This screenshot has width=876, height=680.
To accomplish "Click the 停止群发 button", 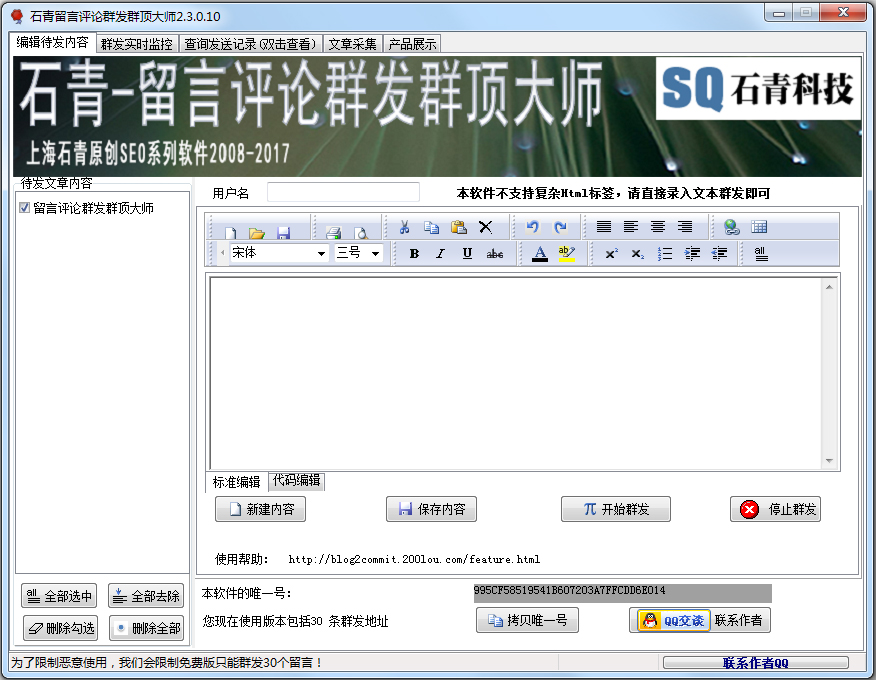I will [x=775, y=509].
